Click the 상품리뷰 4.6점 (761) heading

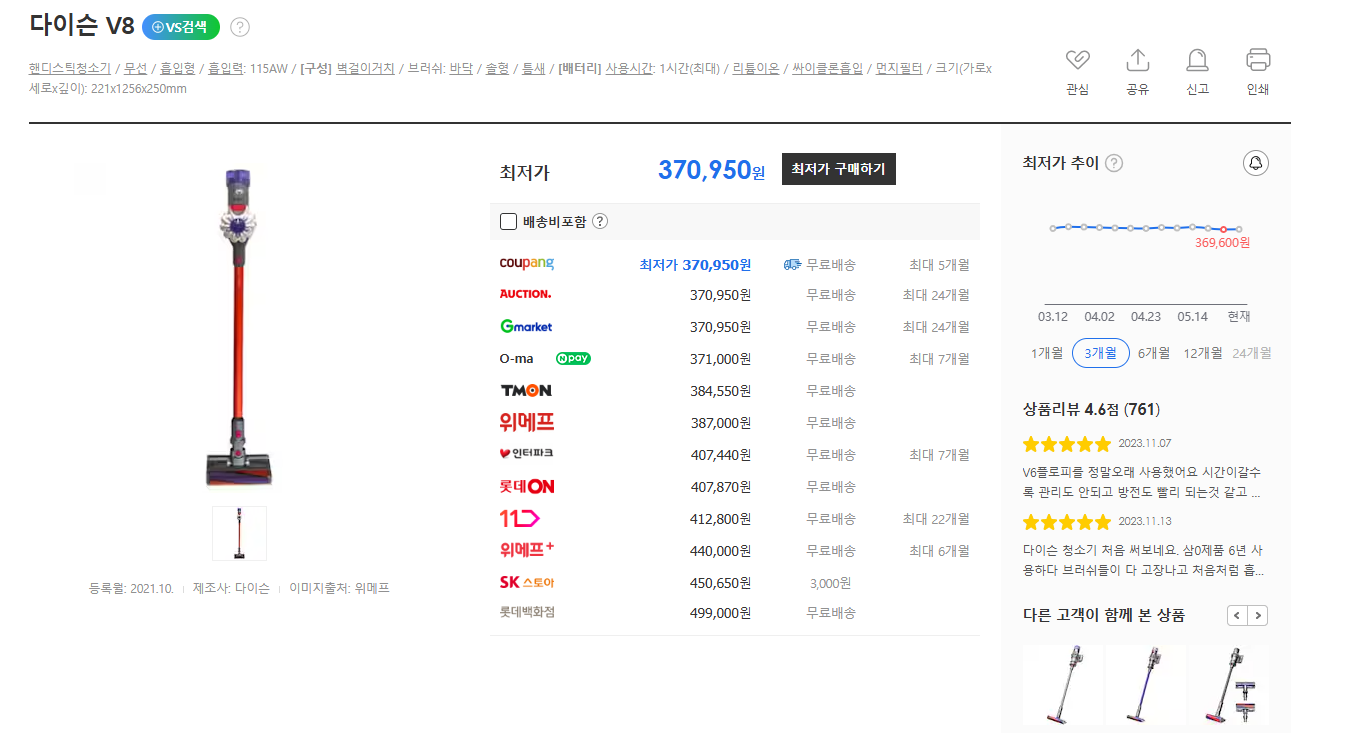pos(1091,409)
